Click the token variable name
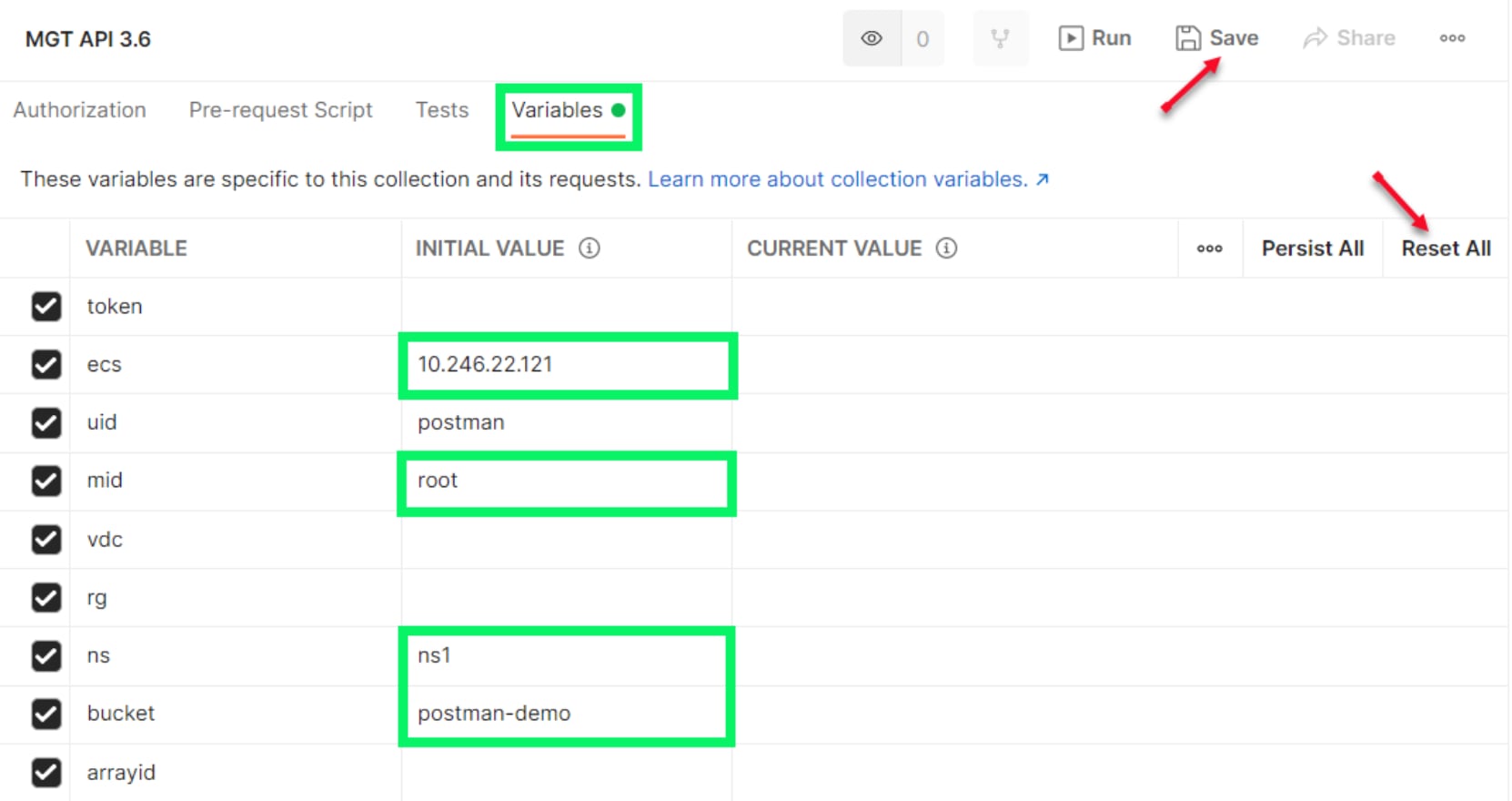The image size is (1512, 801). point(115,307)
